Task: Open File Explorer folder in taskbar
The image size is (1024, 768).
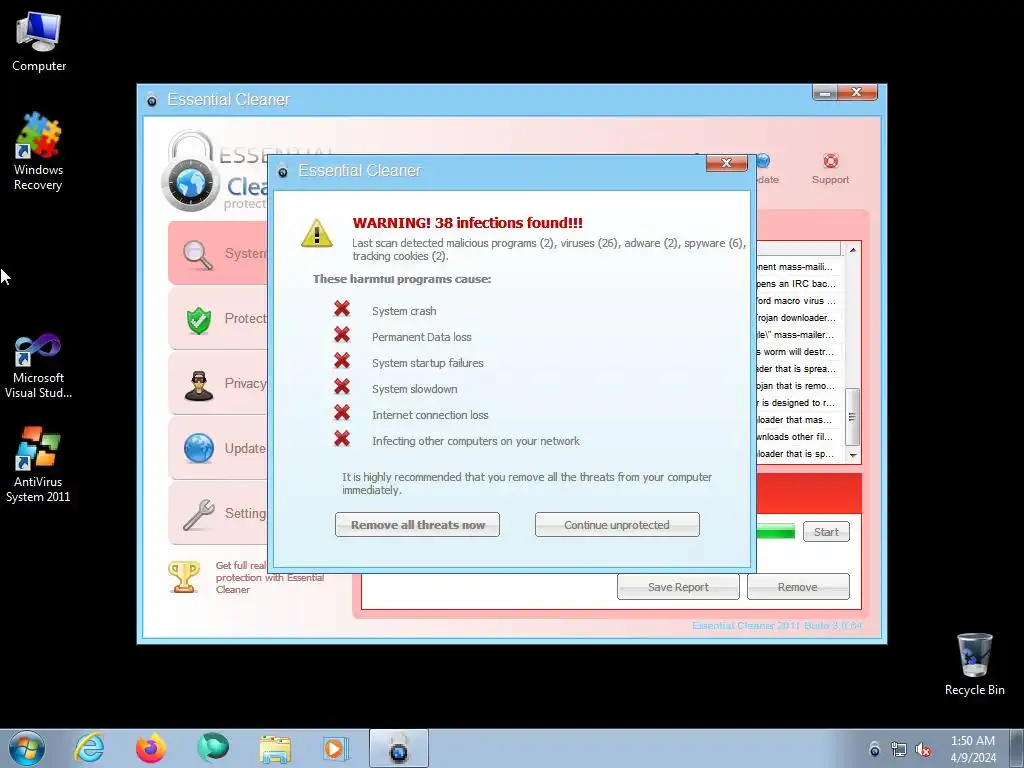Action: coord(275,749)
